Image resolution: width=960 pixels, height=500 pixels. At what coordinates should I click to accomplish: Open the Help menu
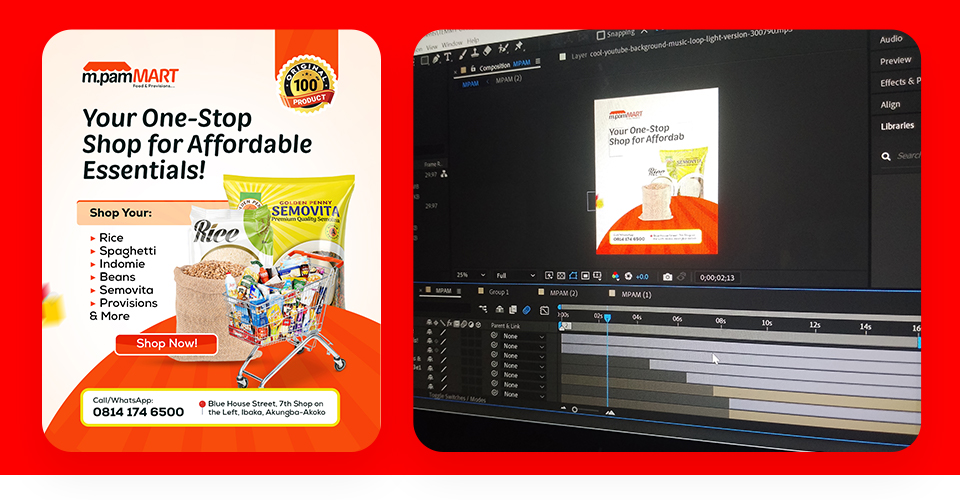pos(473,40)
